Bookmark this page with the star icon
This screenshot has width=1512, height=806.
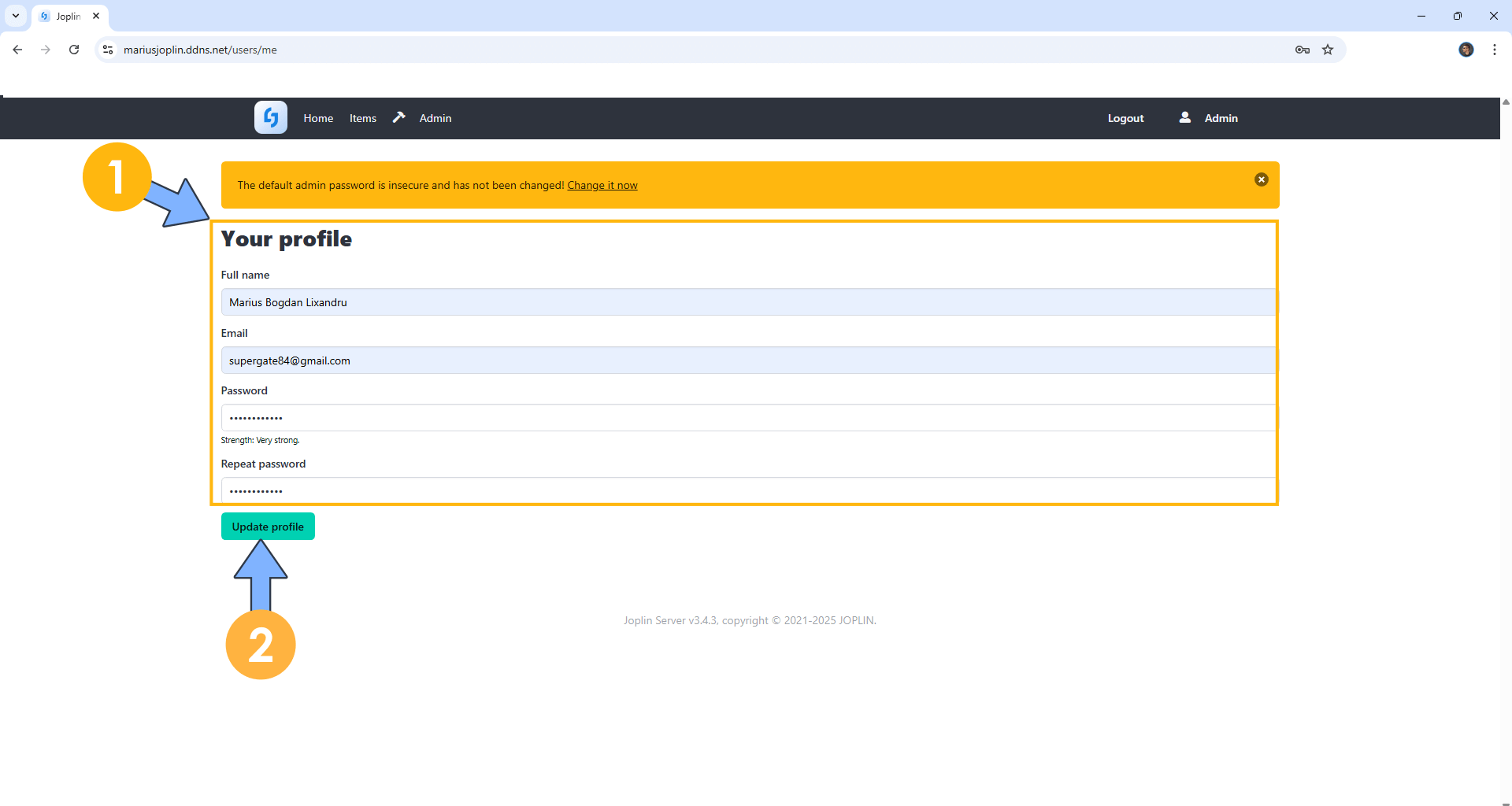[x=1328, y=50]
